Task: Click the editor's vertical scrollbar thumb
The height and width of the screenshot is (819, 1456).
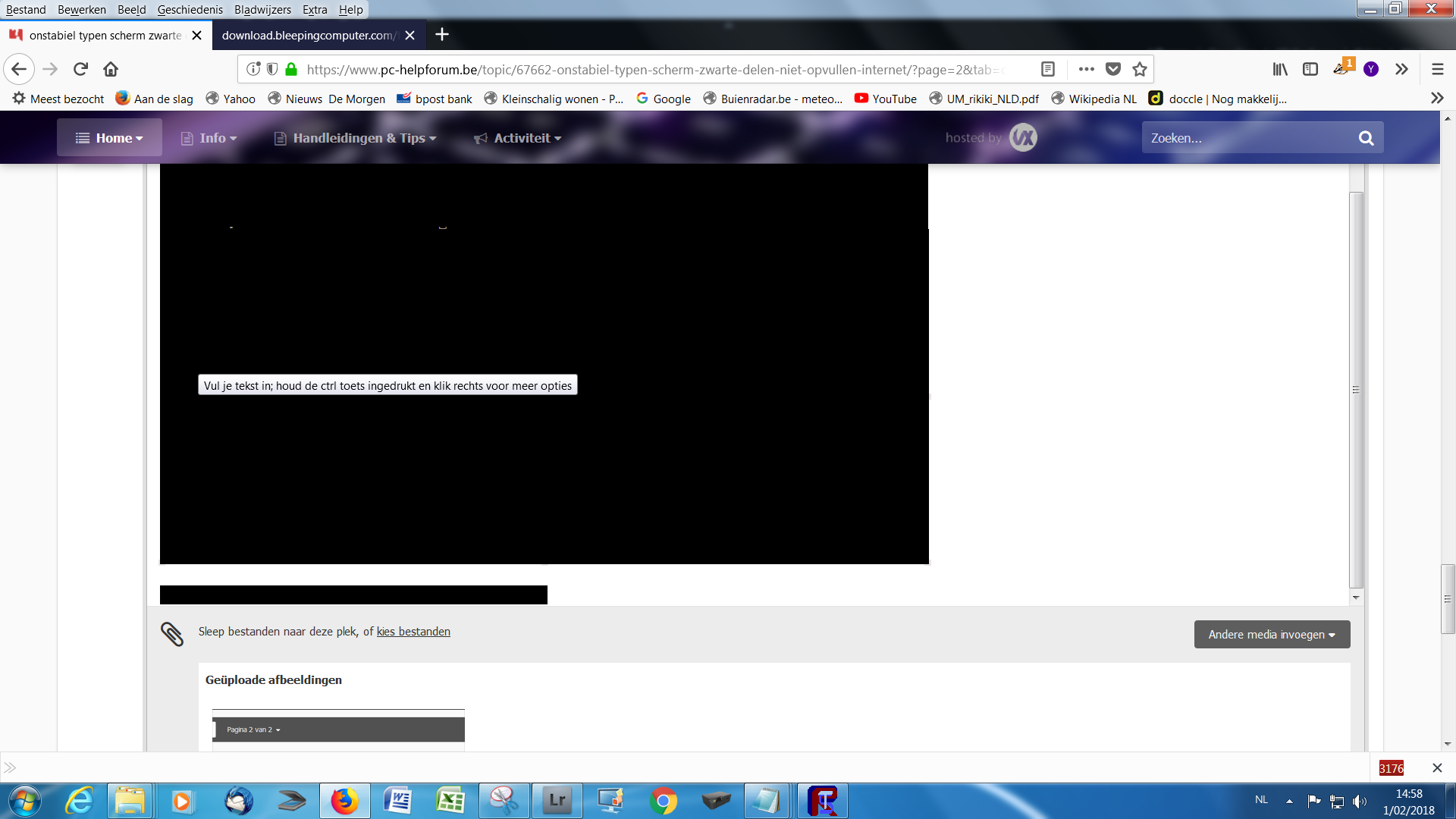Action: tap(1357, 390)
